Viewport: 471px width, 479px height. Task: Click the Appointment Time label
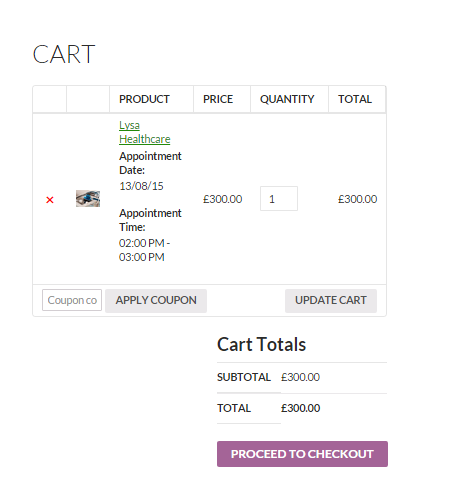(150, 220)
